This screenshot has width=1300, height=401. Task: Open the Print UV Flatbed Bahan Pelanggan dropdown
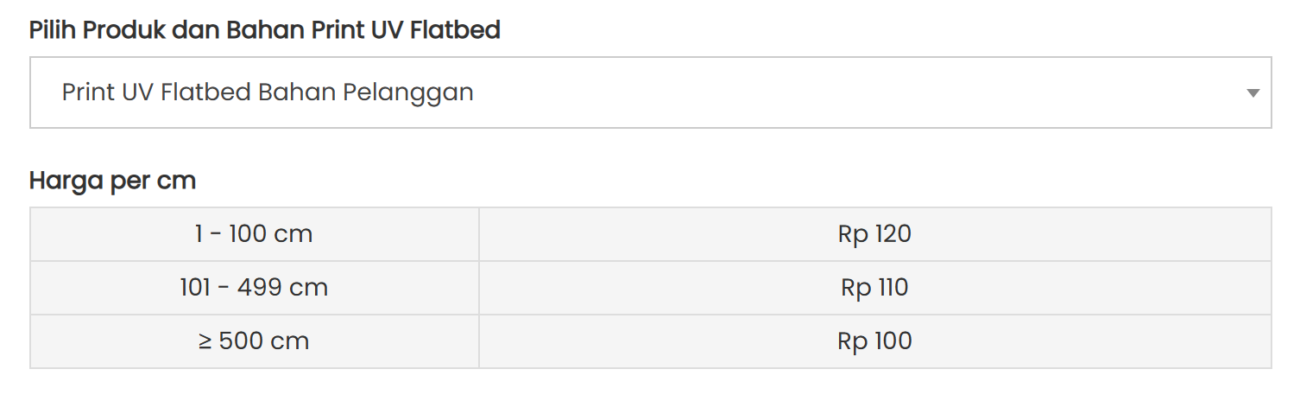tap(650, 93)
